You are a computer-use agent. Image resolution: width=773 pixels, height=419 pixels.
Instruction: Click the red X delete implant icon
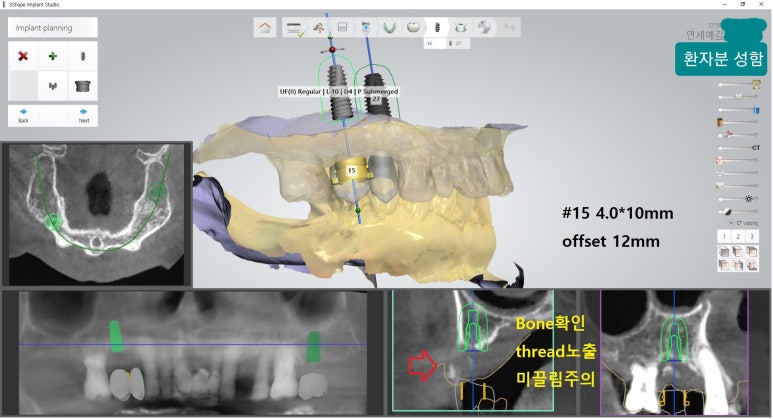[x=23, y=56]
